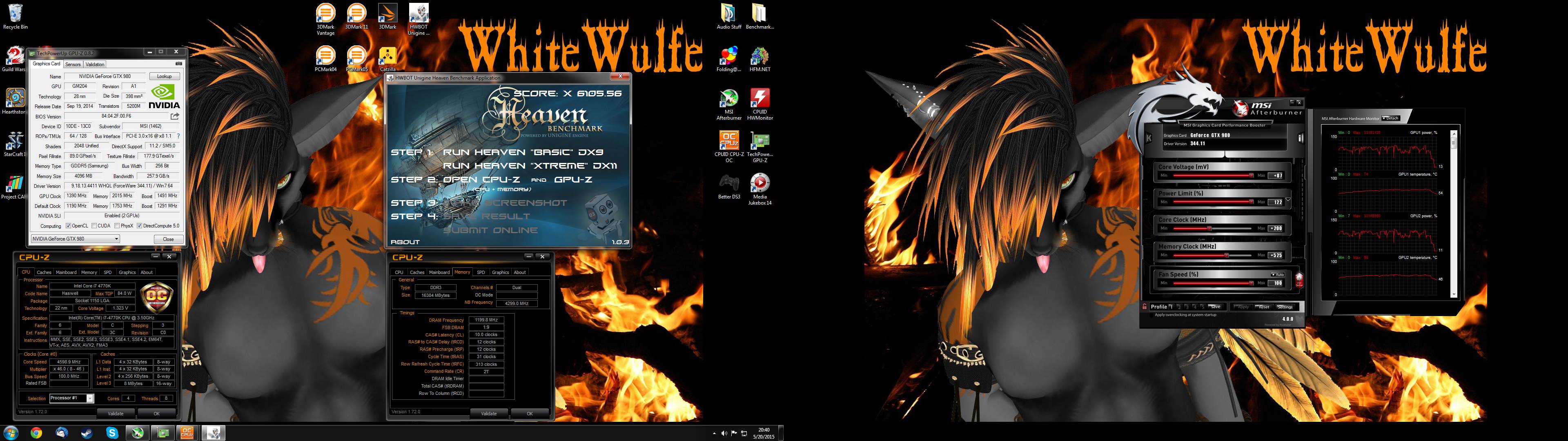This screenshot has height=441, width=1568.
Task: Open Google Chrome from the taskbar
Action: 36,433
